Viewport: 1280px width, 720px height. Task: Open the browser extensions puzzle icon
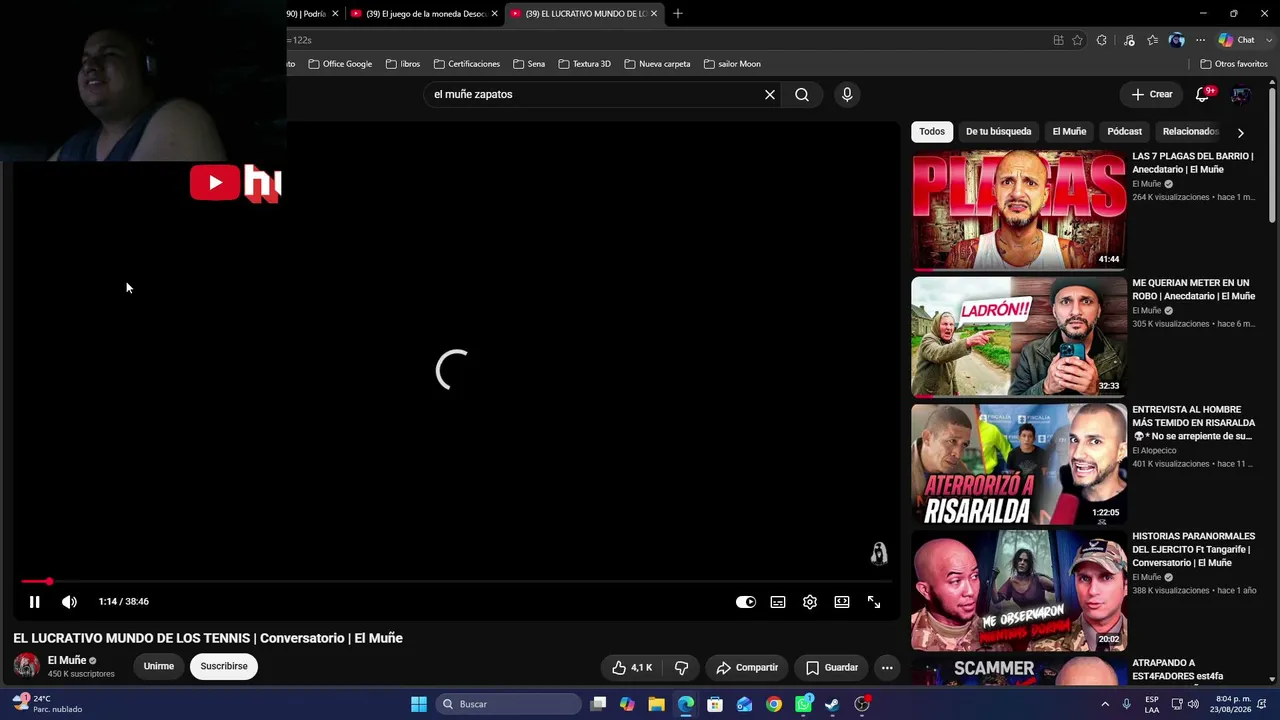coord(1102,40)
